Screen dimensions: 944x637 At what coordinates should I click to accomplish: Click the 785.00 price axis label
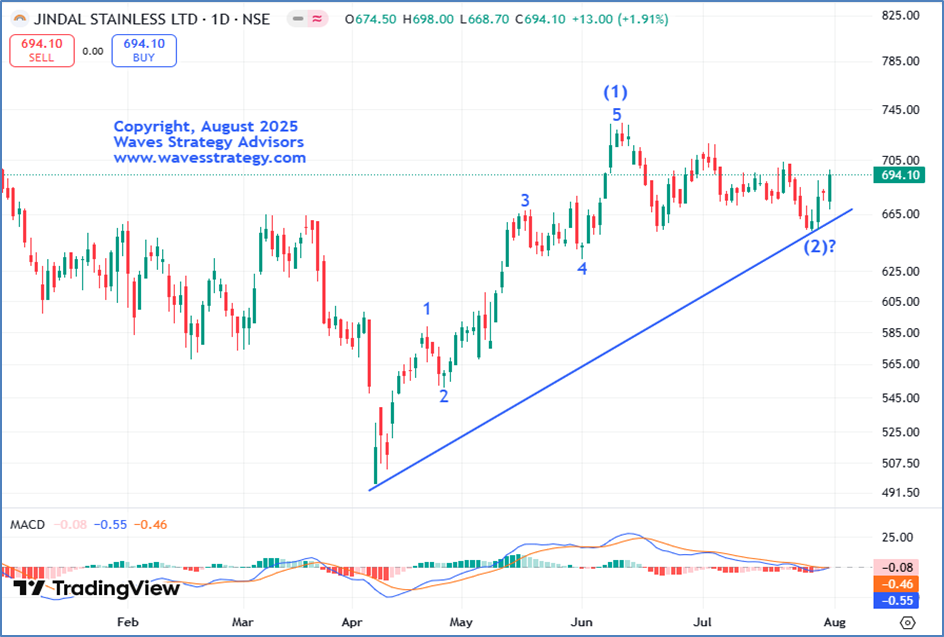[901, 61]
